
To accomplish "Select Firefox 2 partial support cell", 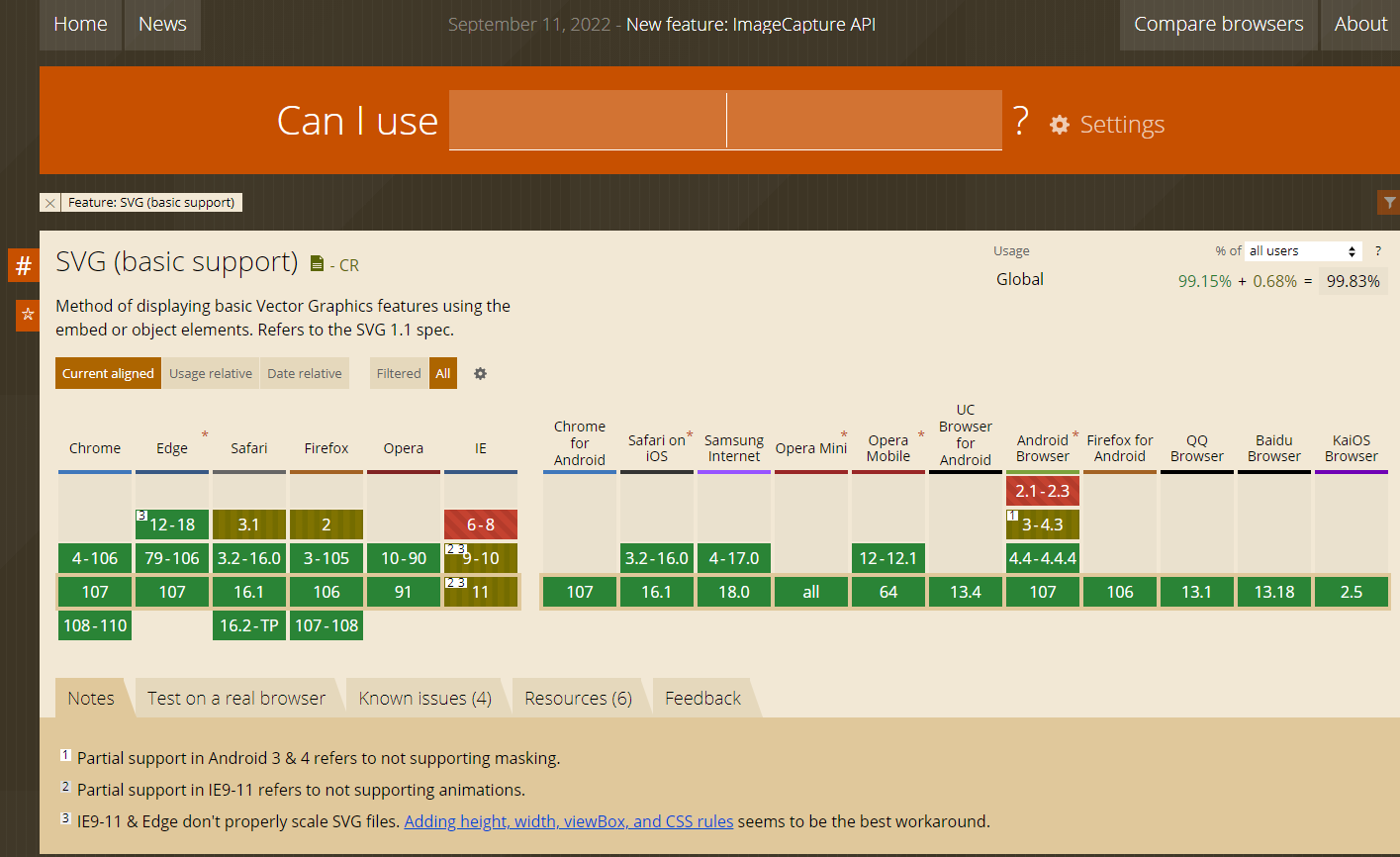I will (x=327, y=524).
